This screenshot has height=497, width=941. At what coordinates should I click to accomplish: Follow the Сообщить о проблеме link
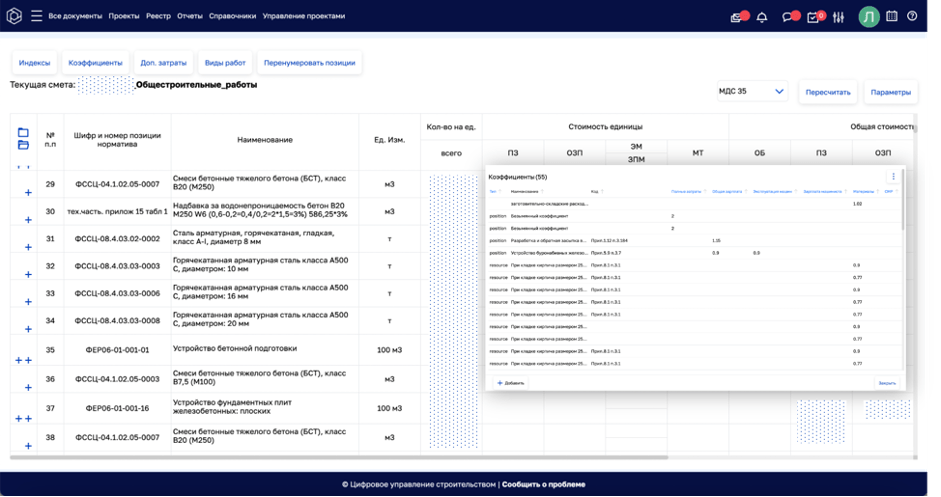point(543,484)
